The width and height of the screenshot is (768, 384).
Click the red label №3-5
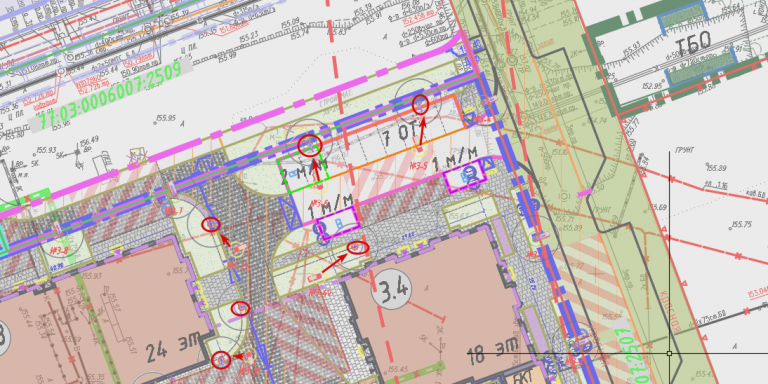[x=419, y=166]
